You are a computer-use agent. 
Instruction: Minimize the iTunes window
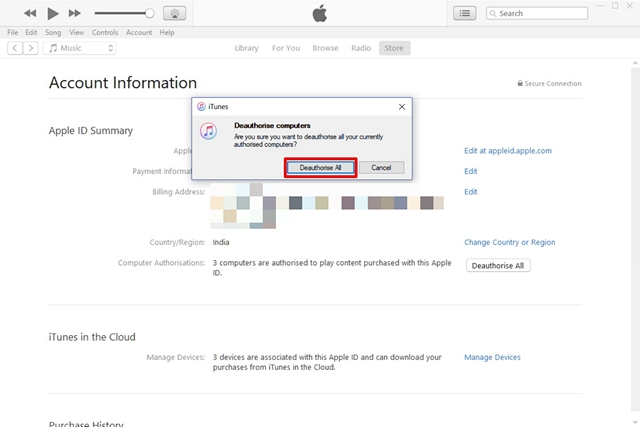point(600,6)
